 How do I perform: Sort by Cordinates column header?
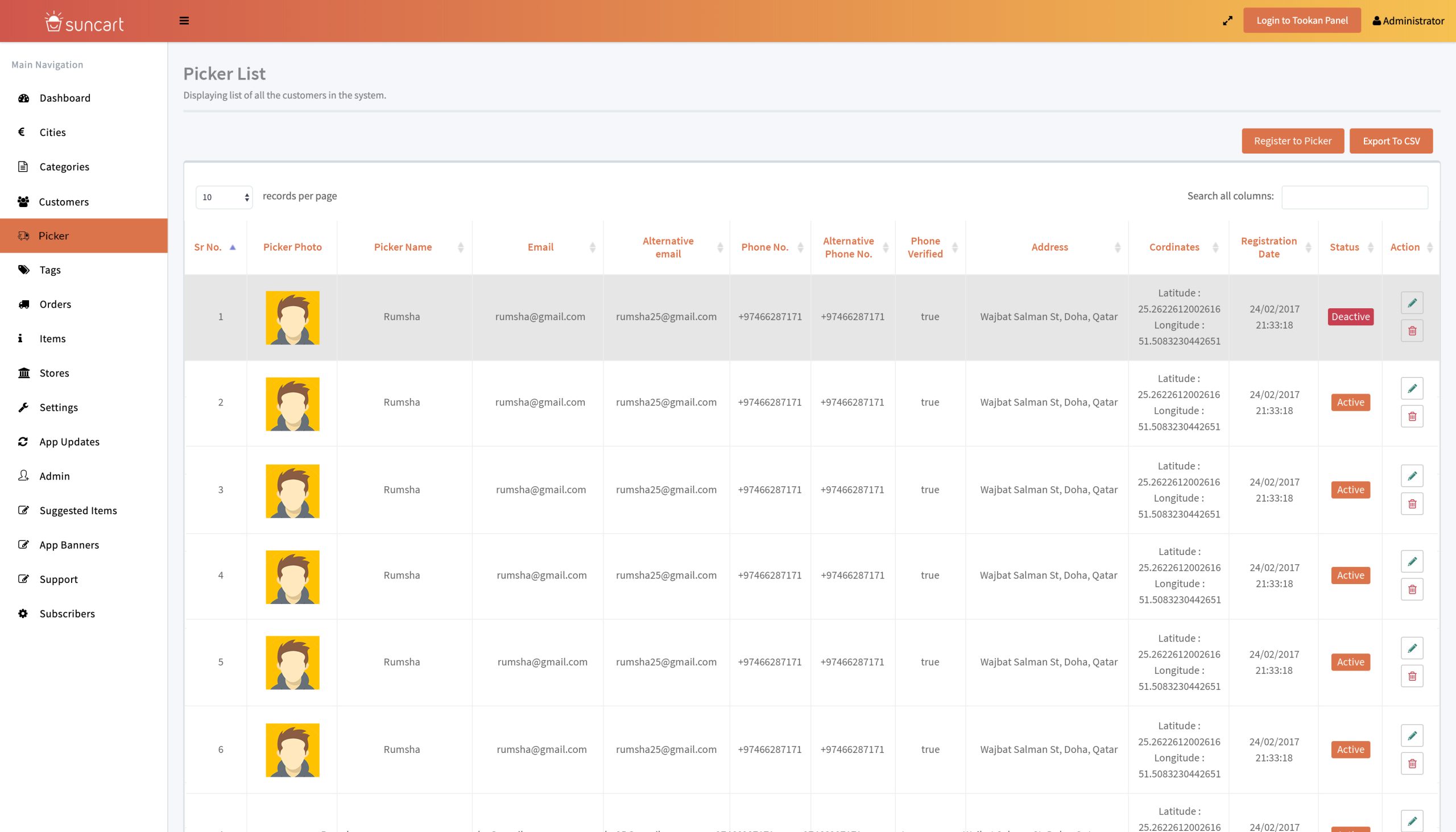(x=1179, y=247)
